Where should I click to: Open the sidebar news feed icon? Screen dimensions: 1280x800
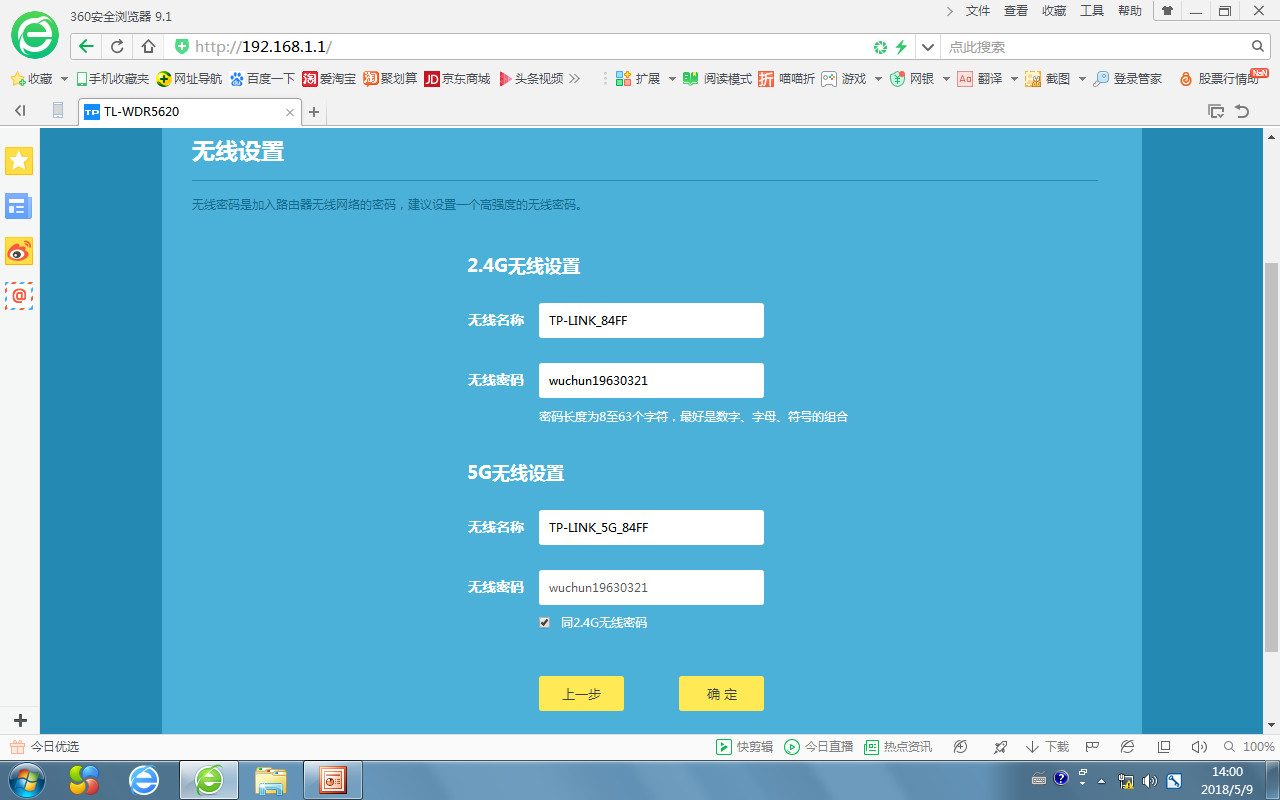pyautogui.click(x=19, y=206)
